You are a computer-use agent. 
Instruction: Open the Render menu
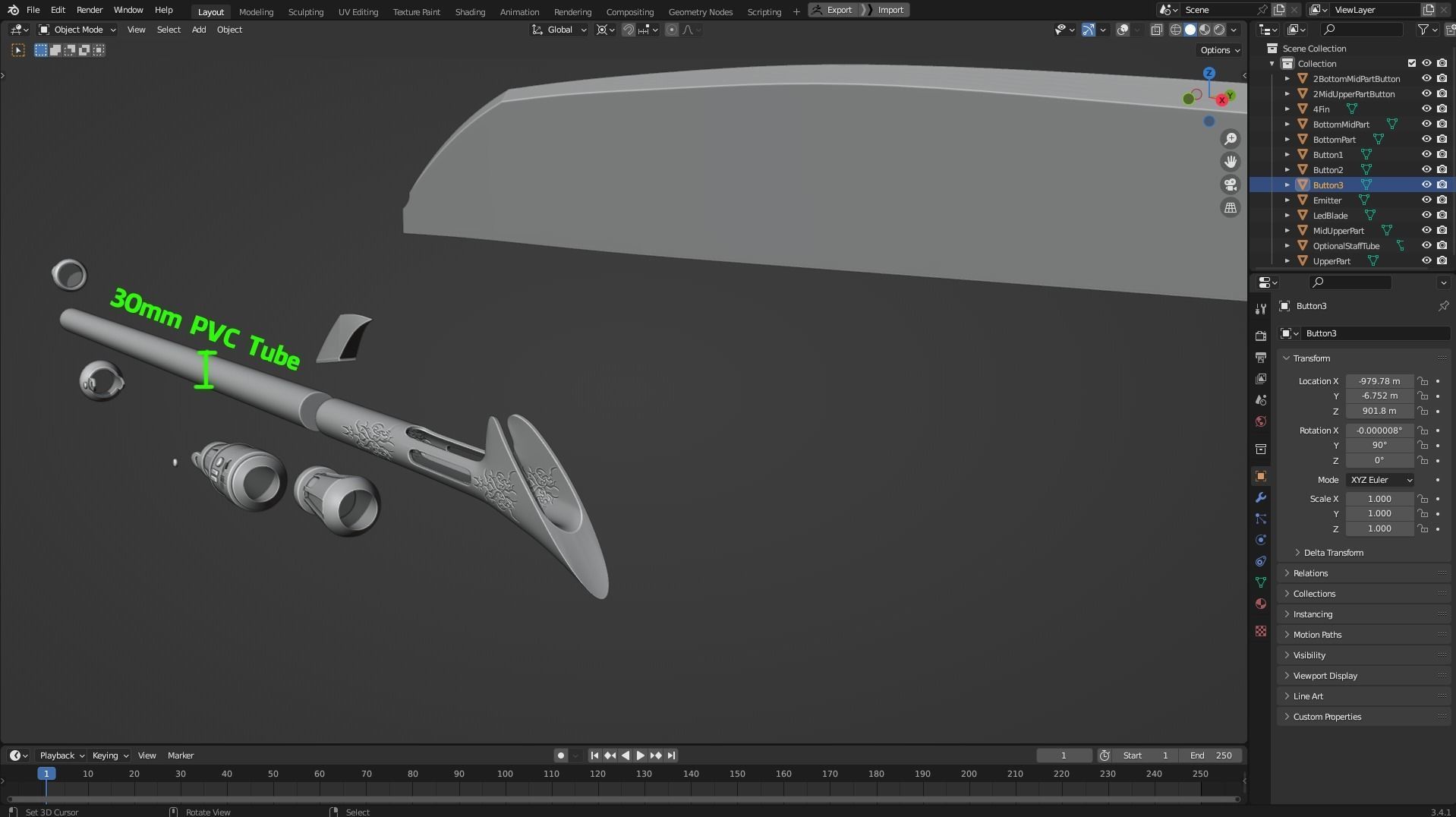(x=90, y=10)
